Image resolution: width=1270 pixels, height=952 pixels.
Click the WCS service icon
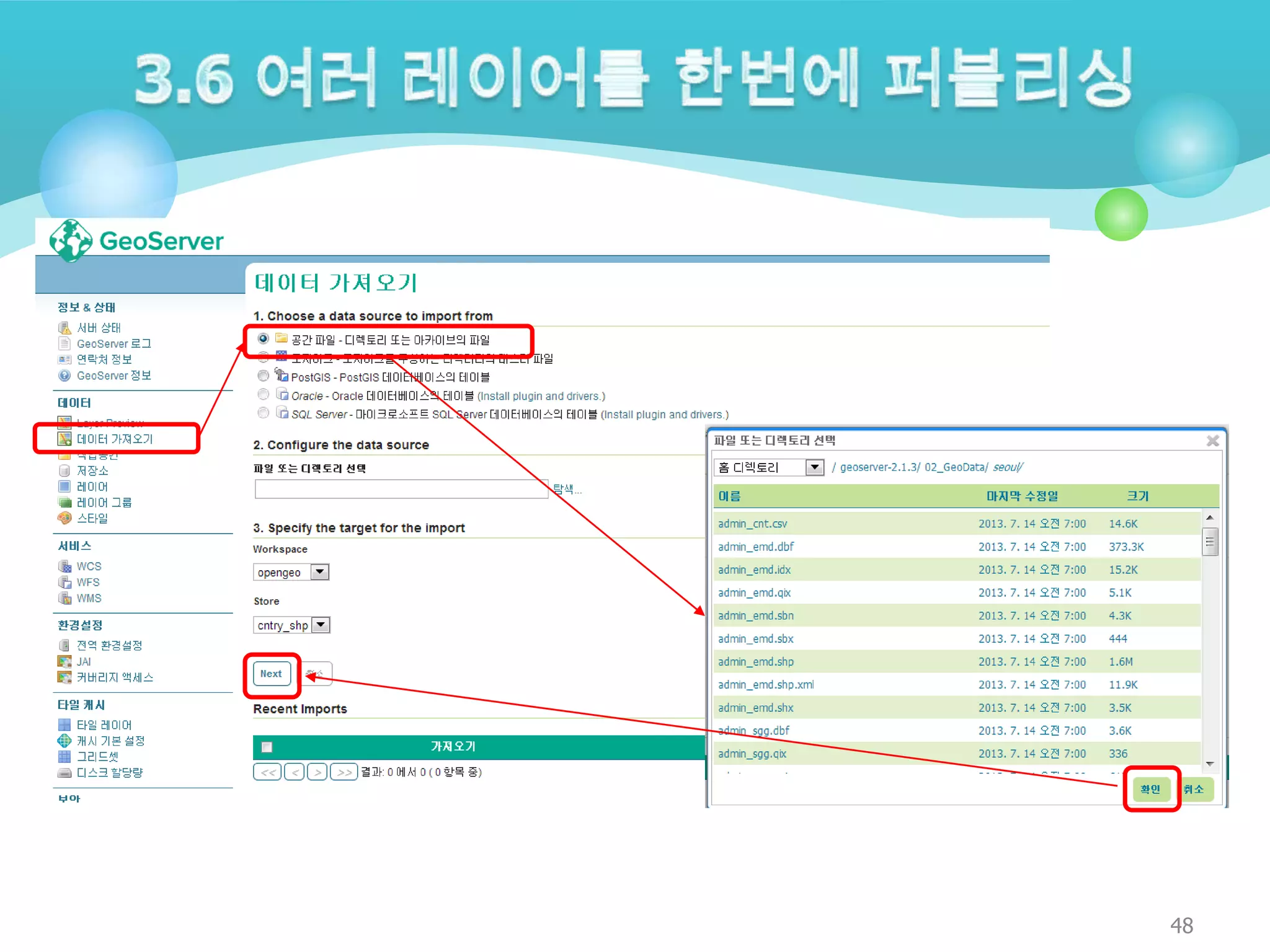(64, 566)
